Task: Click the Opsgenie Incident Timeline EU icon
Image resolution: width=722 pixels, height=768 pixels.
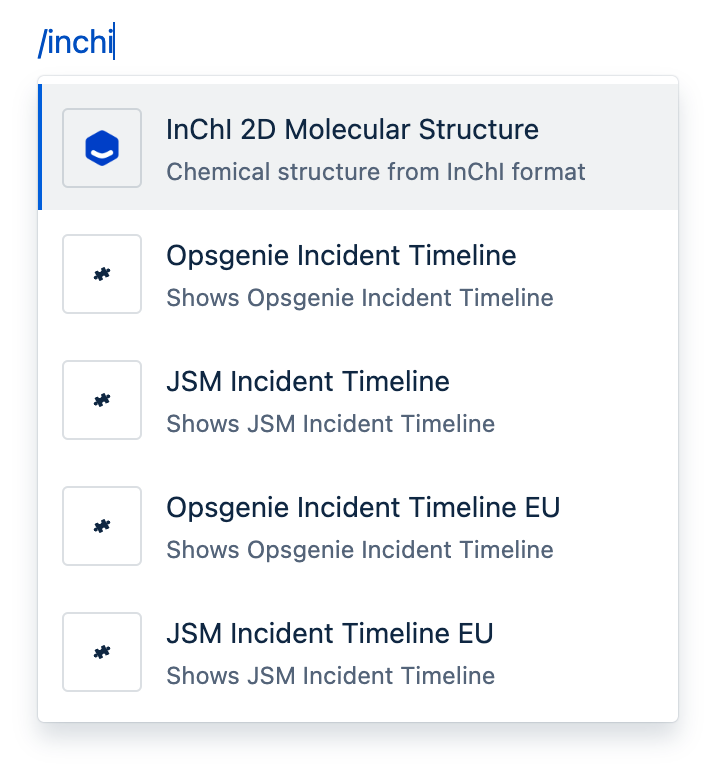Action: click(x=102, y=526)
